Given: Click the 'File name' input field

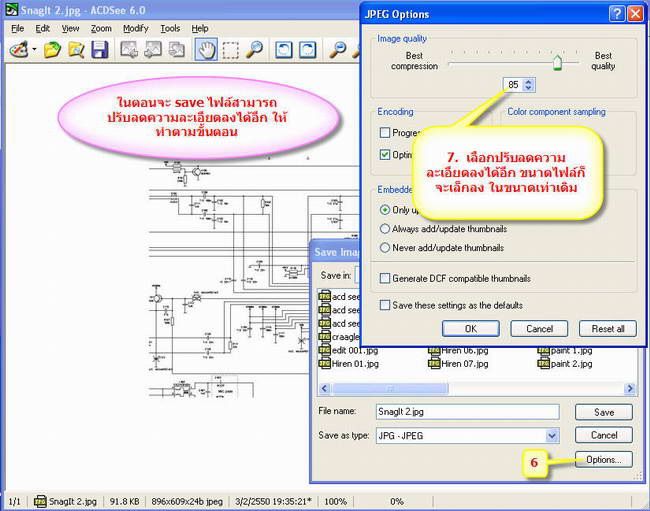Looking at the screenshot, I should [468, 412].
